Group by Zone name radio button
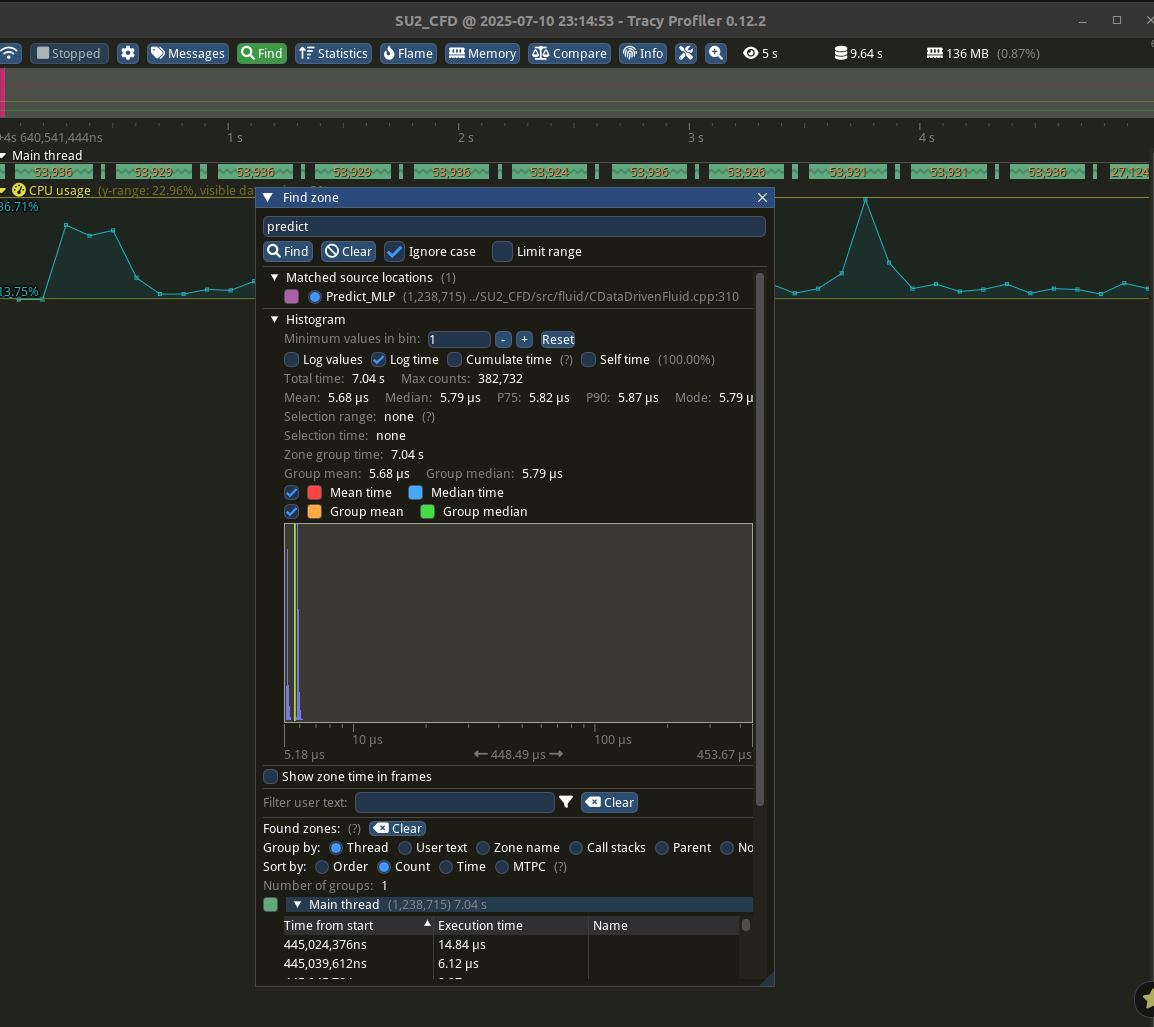The width and height of the screenshot is (1154, 1027). click(x=483, y=848)
